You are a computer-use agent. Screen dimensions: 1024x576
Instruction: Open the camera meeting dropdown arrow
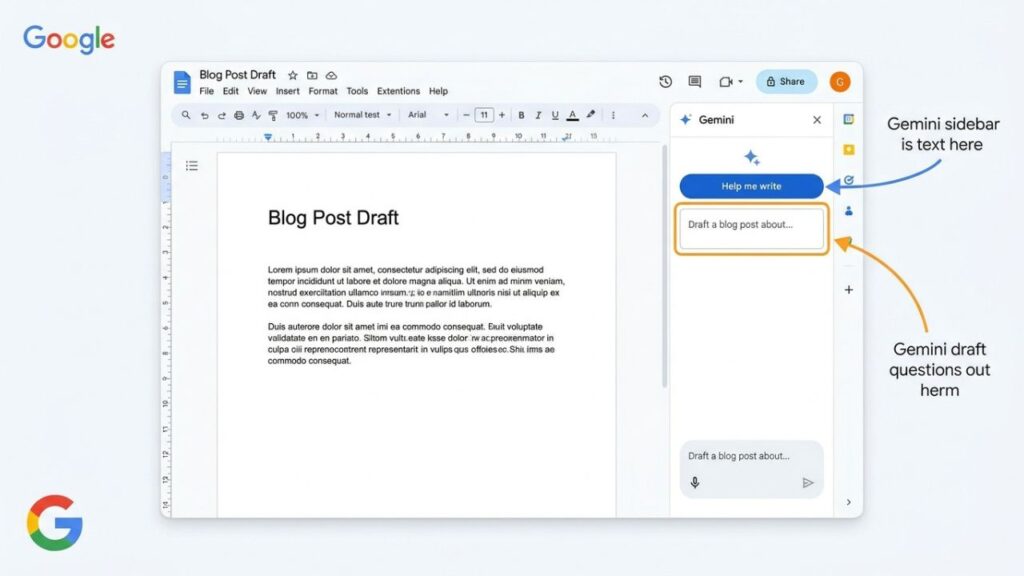pyautogui.click(x=741, y=82)
